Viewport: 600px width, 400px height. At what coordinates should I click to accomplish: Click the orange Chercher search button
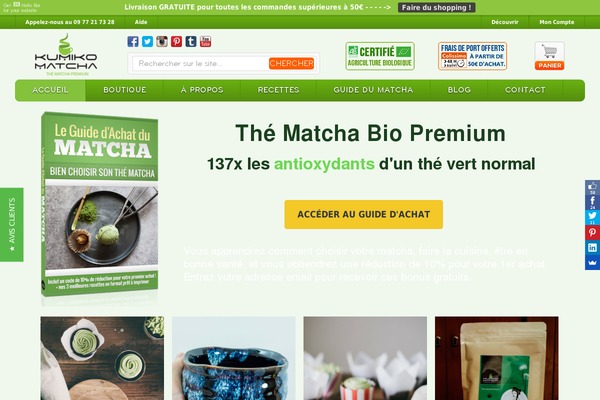pos(292,63)
